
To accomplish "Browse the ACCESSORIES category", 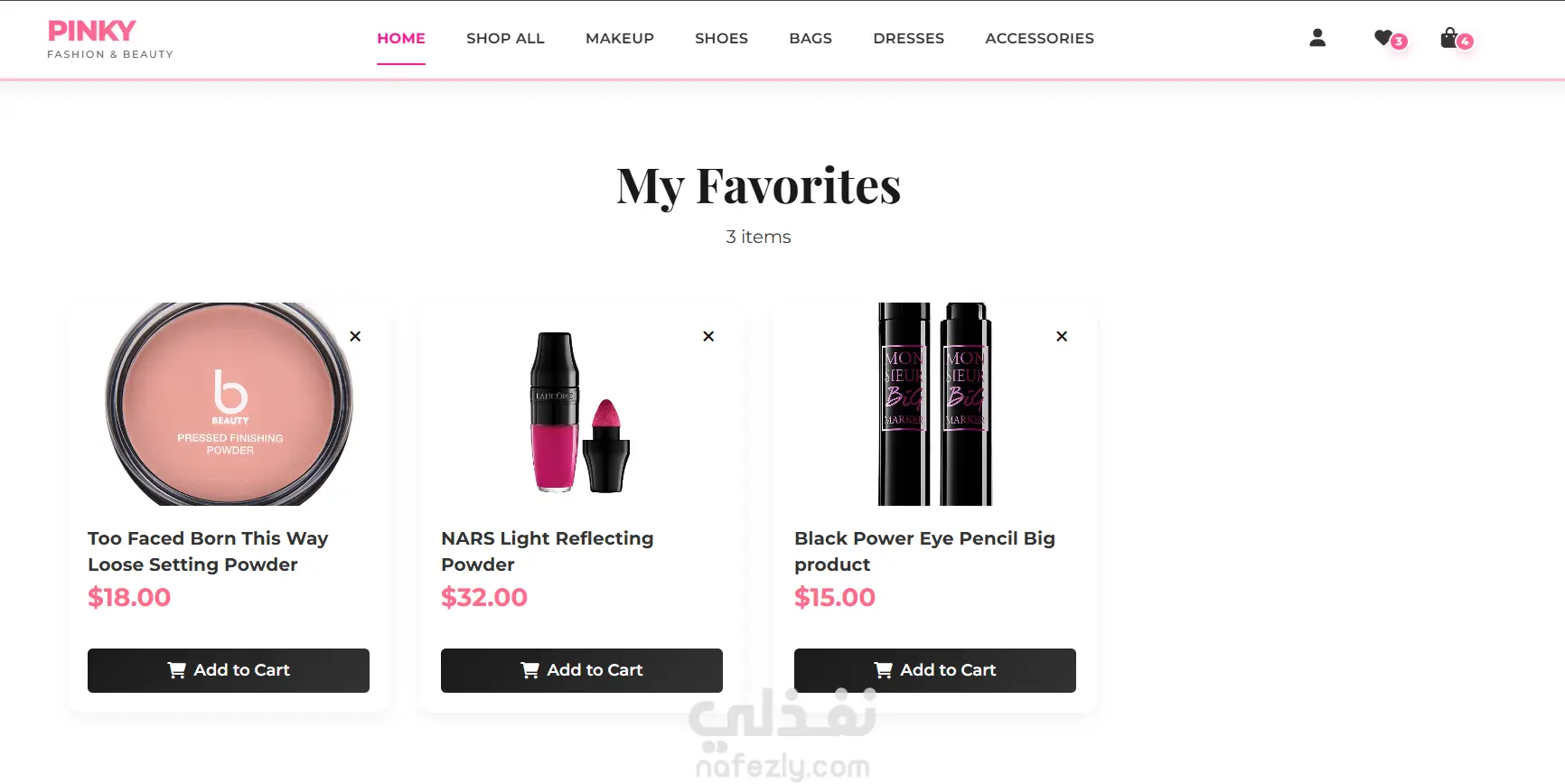I will (1039, 38).
